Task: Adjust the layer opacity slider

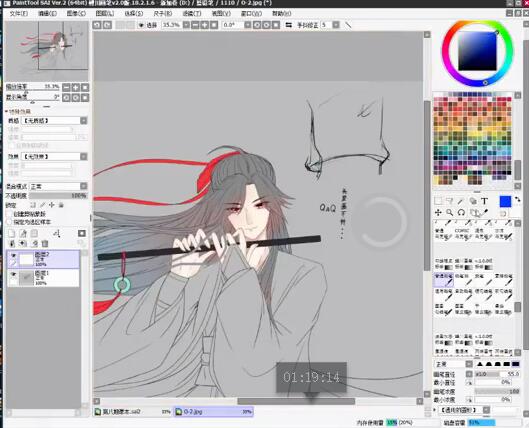Action: coord(58,196)
